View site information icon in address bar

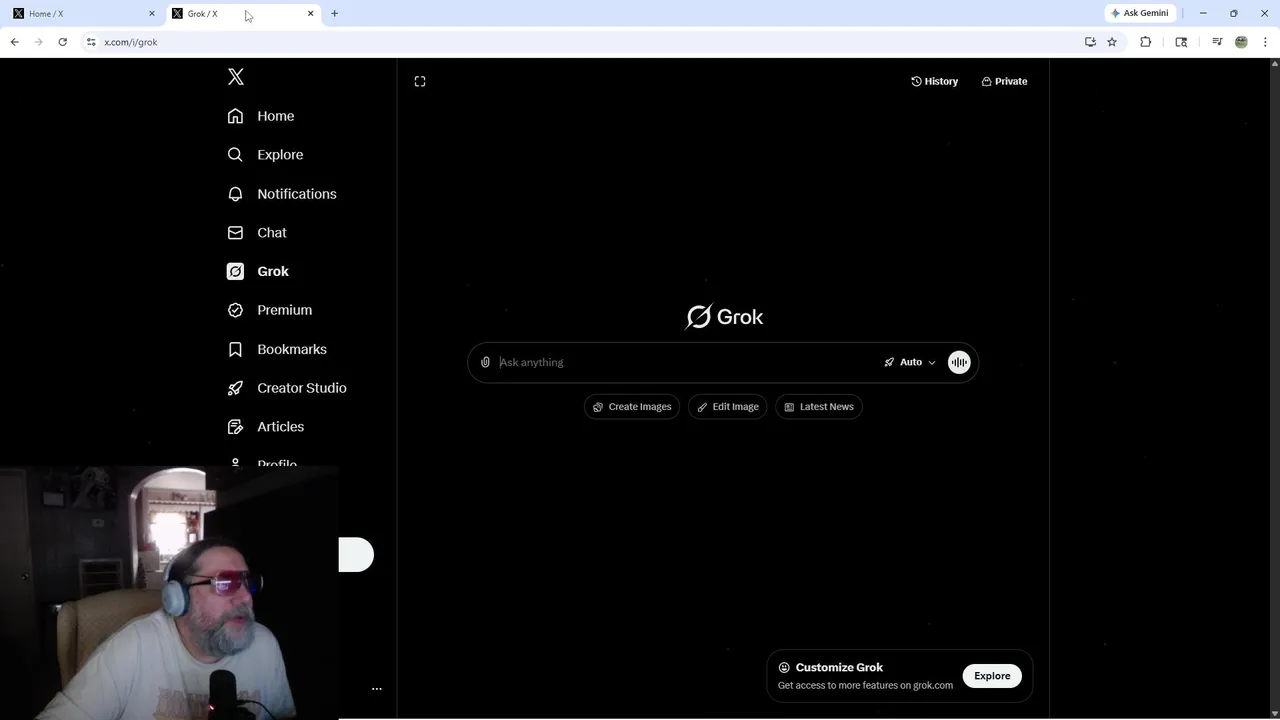91,42
